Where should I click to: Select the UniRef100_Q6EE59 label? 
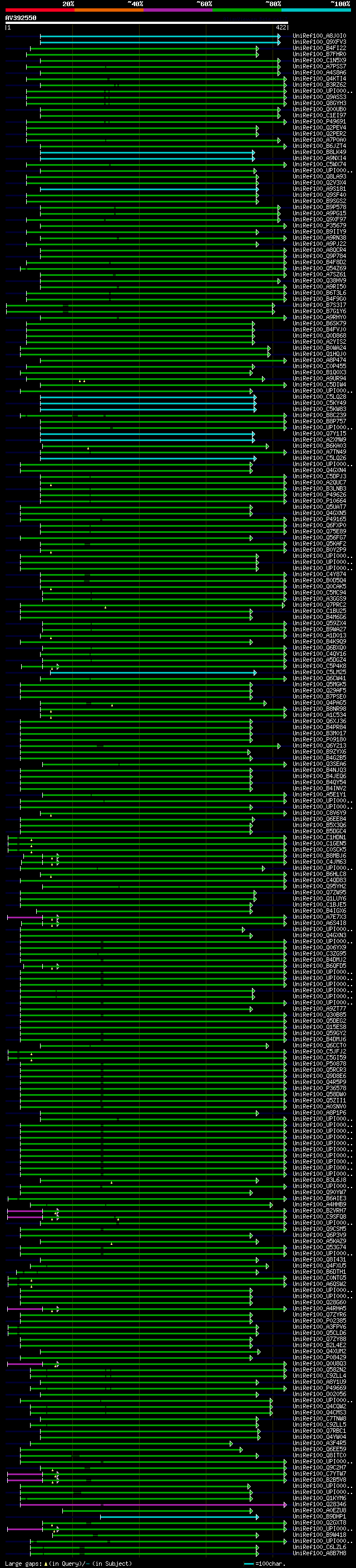pyautogui.click(x=319, y=1449)
